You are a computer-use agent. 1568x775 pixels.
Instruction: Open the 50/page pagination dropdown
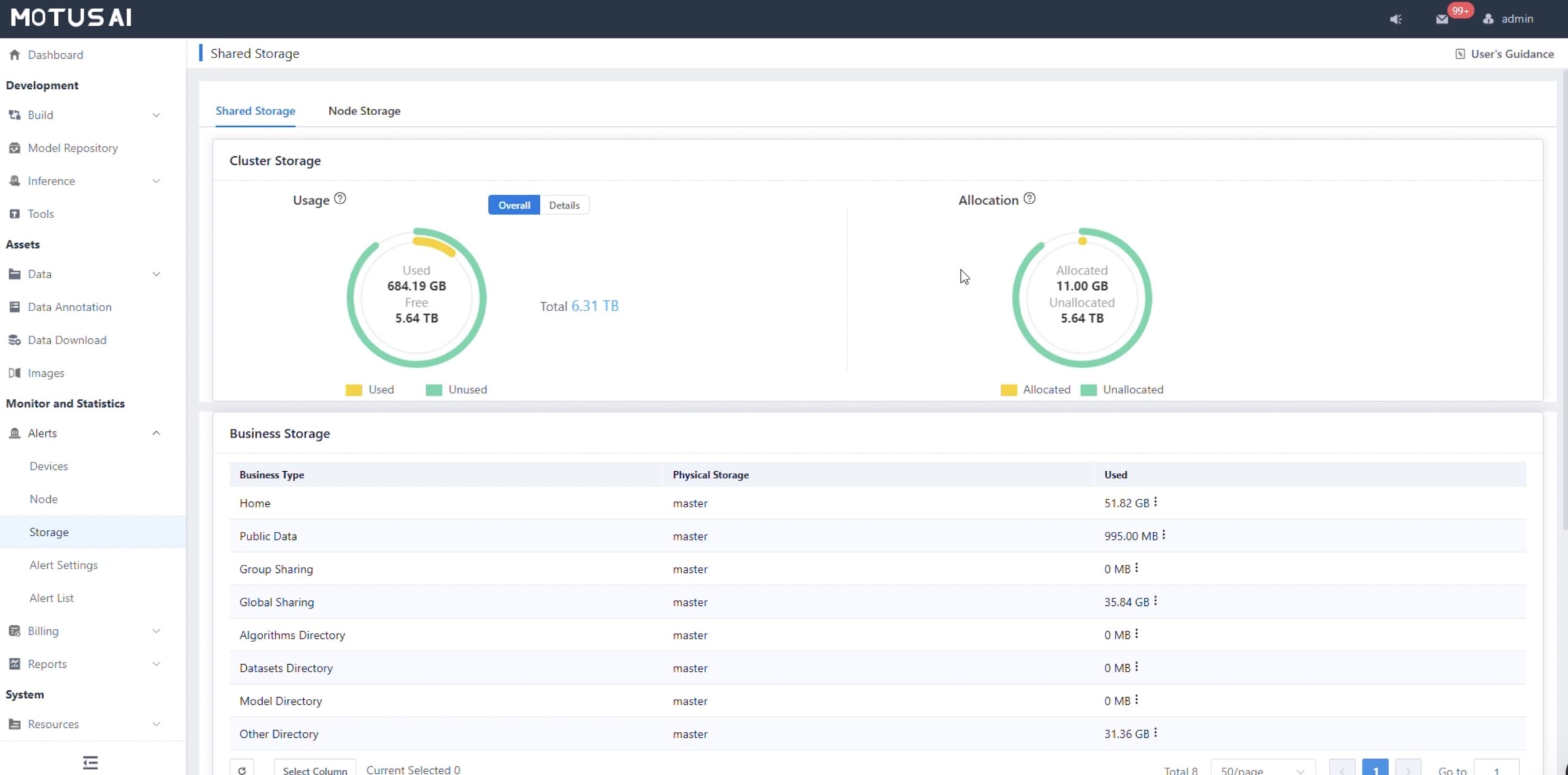click(1262, 770)
